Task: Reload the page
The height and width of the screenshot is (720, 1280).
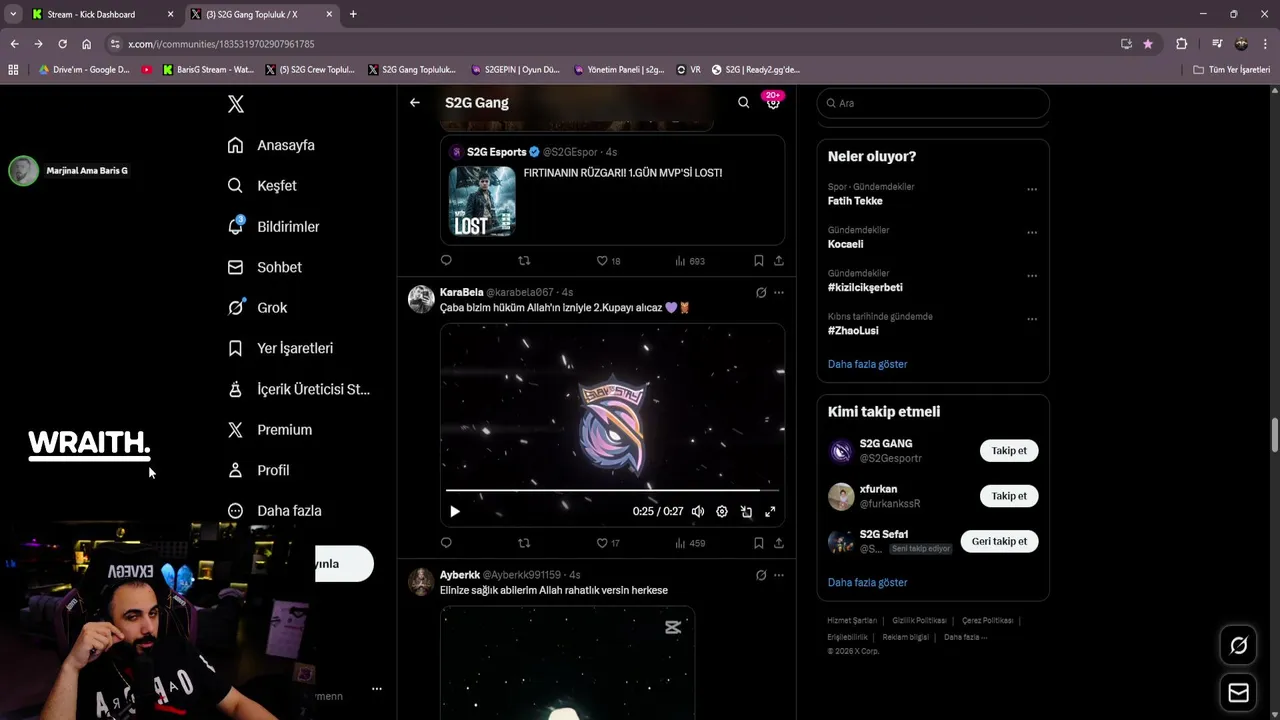Action: click(62, 44)
